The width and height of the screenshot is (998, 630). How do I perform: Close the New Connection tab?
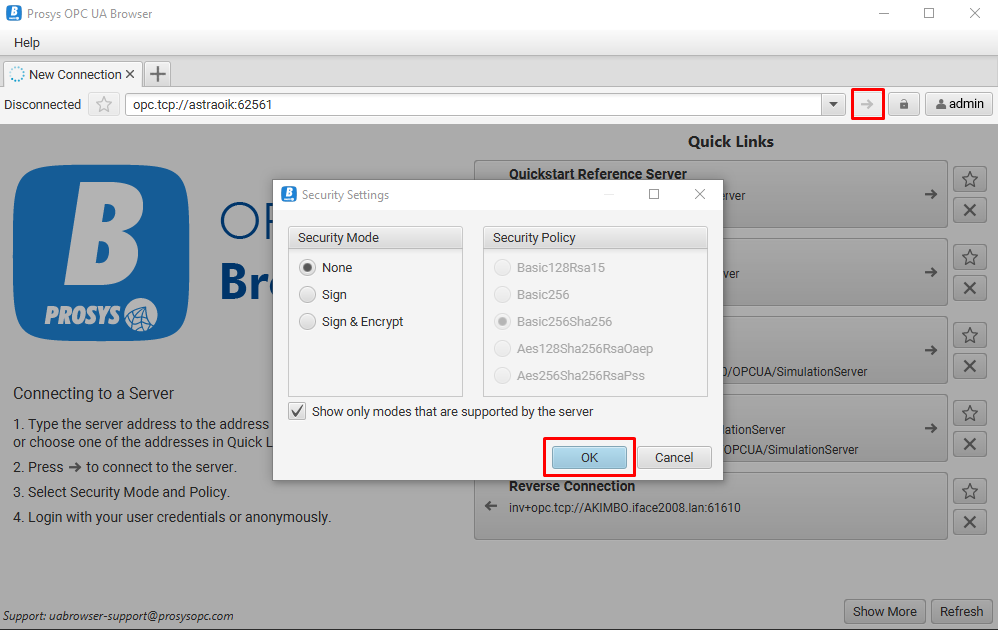point(130,74)
